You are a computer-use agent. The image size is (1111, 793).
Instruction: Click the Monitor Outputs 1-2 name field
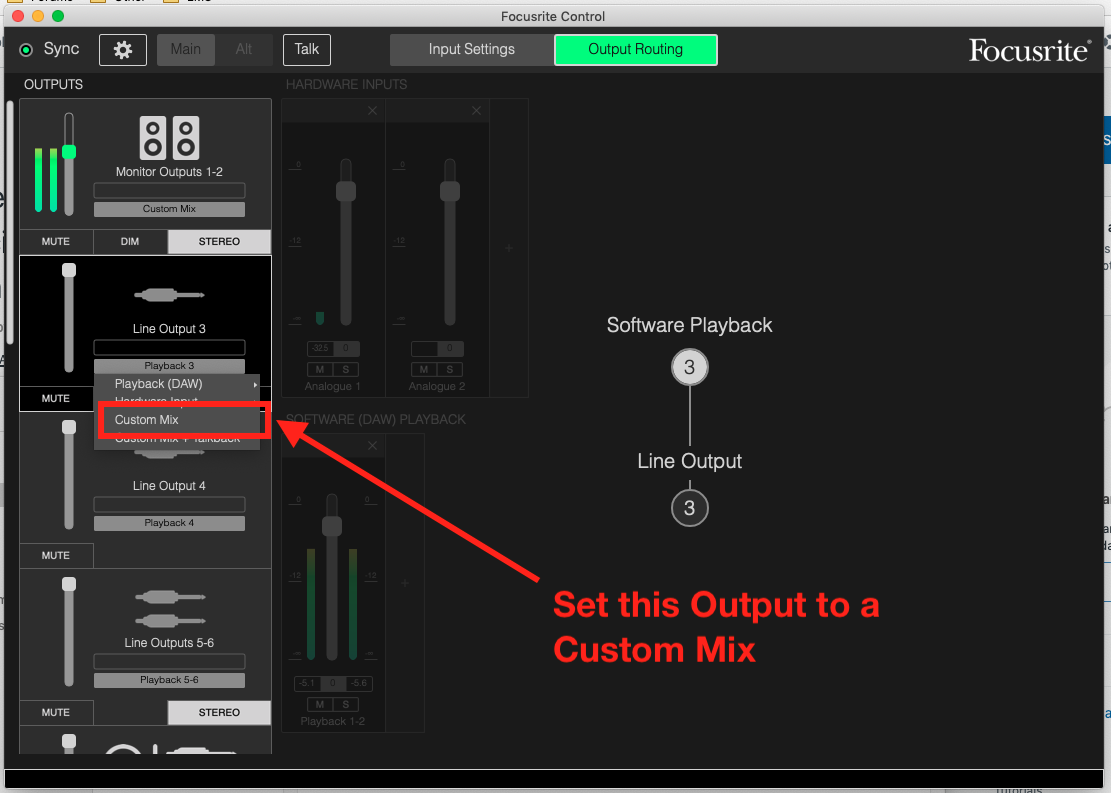point(169,191)
